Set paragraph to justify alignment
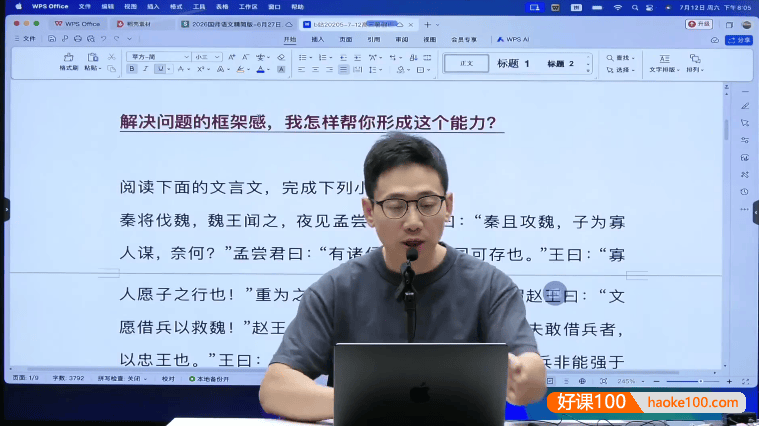The image size is (759, 426). point(343,70)
